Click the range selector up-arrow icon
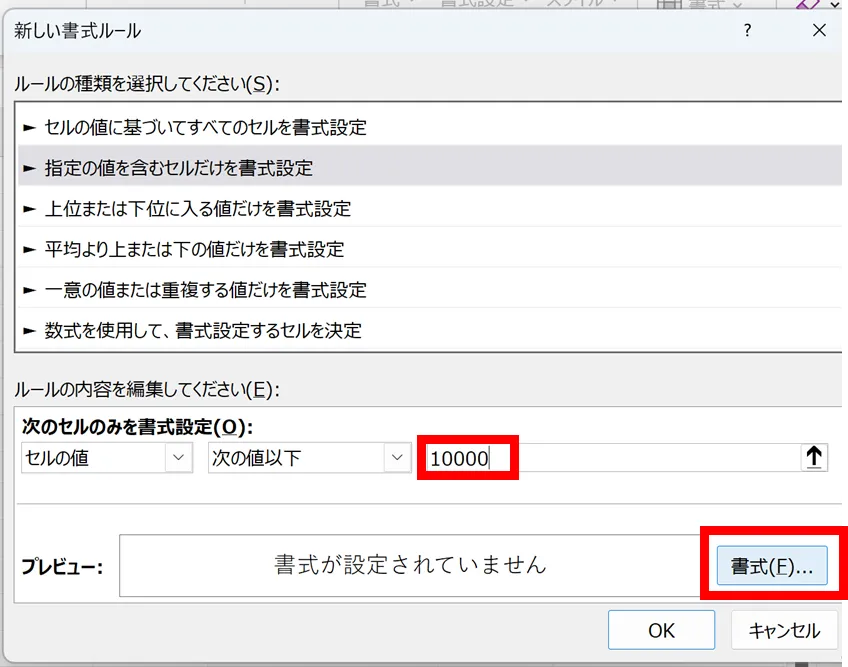Screen dimensions: 848x667 pos(814,457)
